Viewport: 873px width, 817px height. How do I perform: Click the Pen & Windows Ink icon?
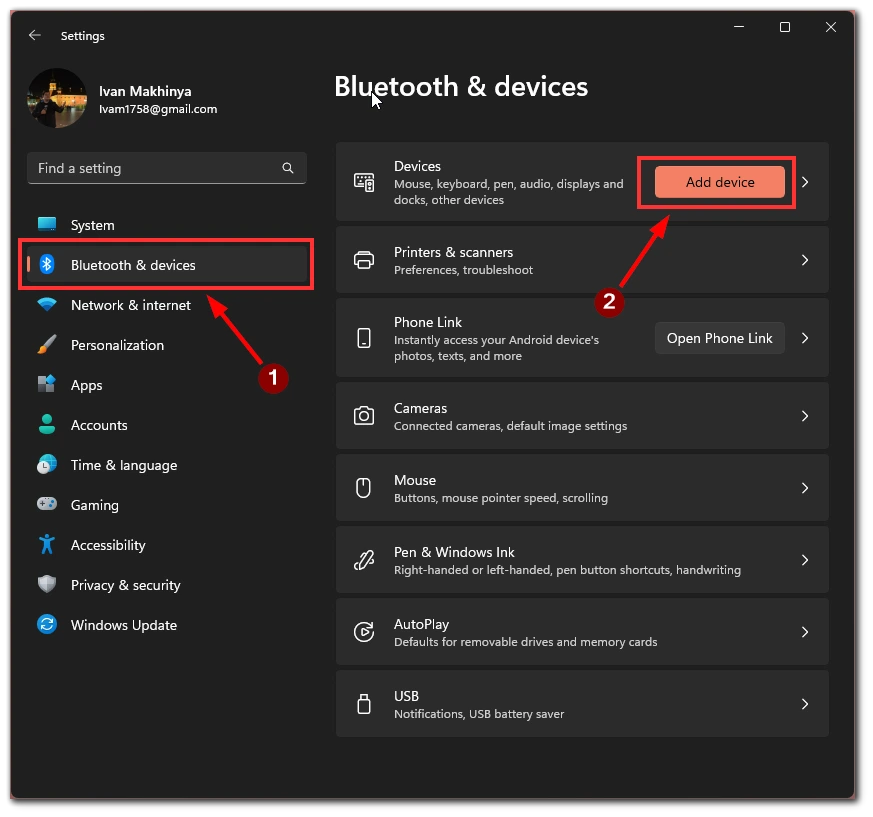point(364,560)
